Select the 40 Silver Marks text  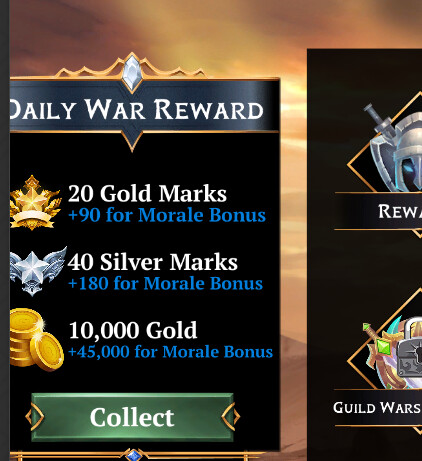(153, 262)
